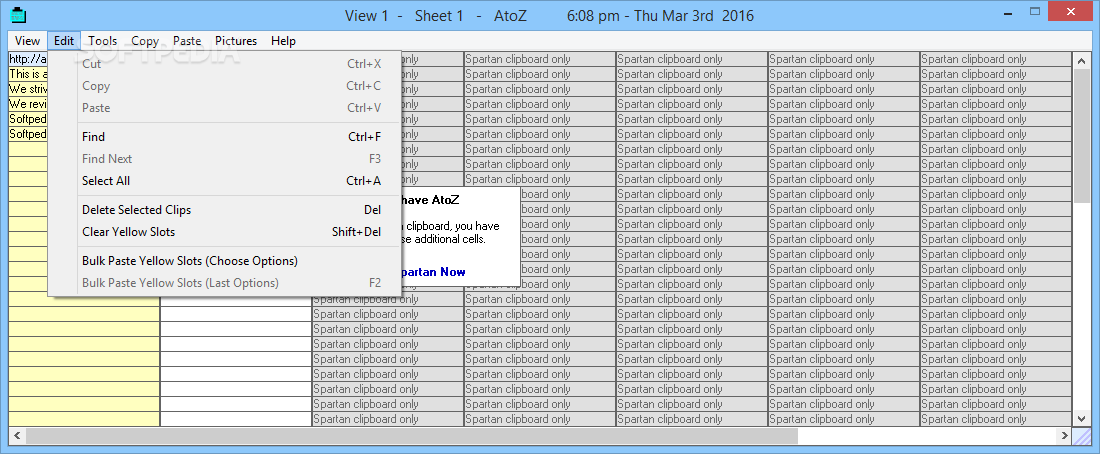Viewport: 1100px width, 454px height.
Task: Click the resize grip at the window corner
Action: [1082, 436]
